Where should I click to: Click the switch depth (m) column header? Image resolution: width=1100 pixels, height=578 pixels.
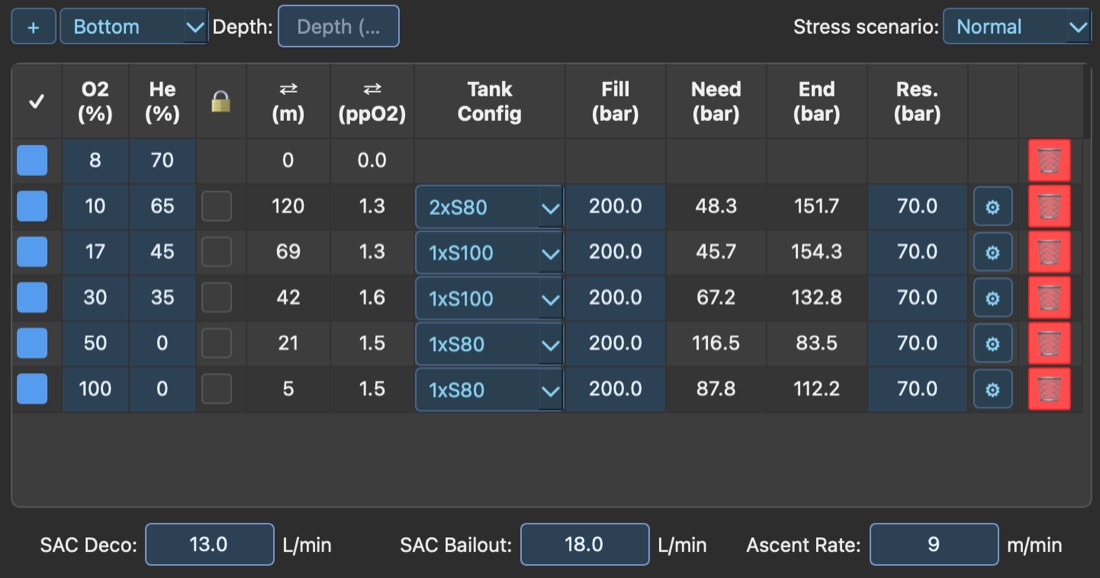pyautogui.click(x=288, y=102)
